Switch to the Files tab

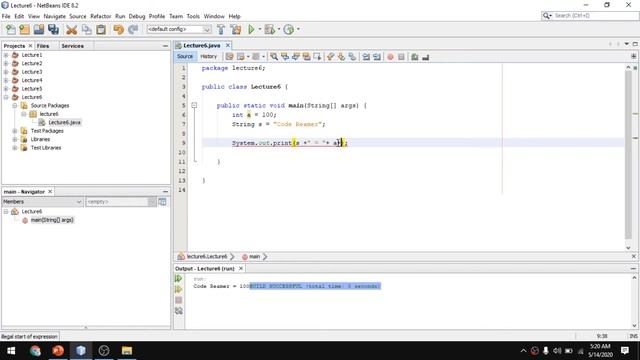pyautogui.click(x=43, y=46)
